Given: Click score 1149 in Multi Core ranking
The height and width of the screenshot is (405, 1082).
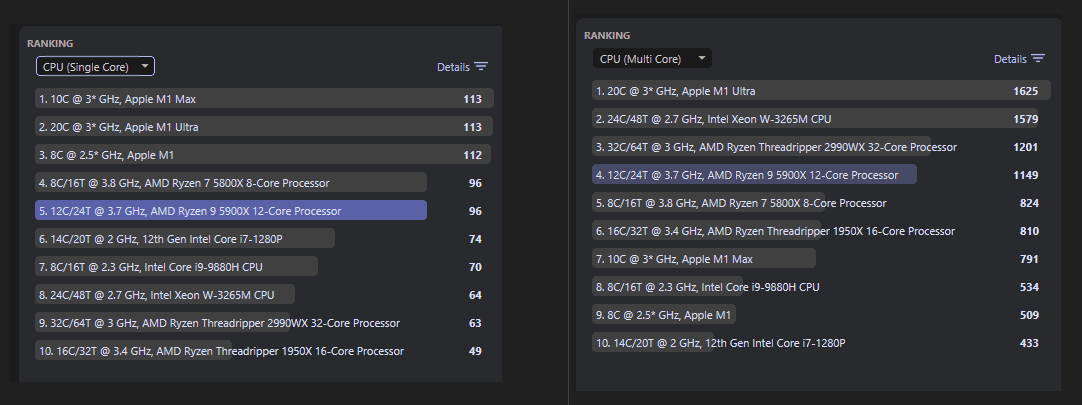Looking at the screenshot, I should (1025, 175).
